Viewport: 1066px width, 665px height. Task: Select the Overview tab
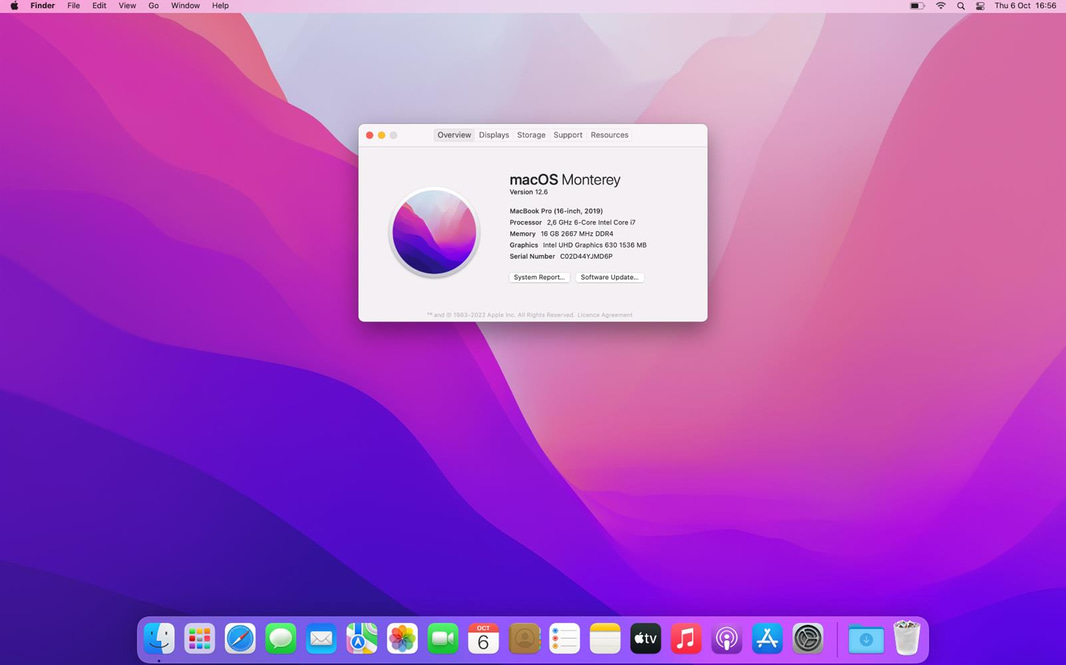(454, 135)
